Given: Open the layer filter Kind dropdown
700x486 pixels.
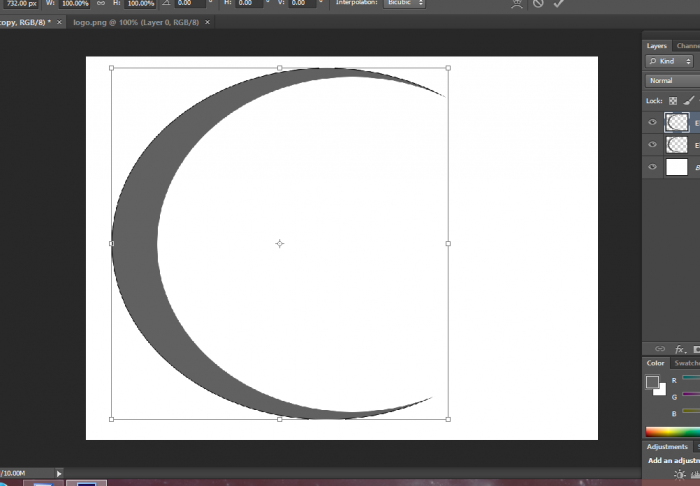Looking at the screenshot, I should (670, 61).
